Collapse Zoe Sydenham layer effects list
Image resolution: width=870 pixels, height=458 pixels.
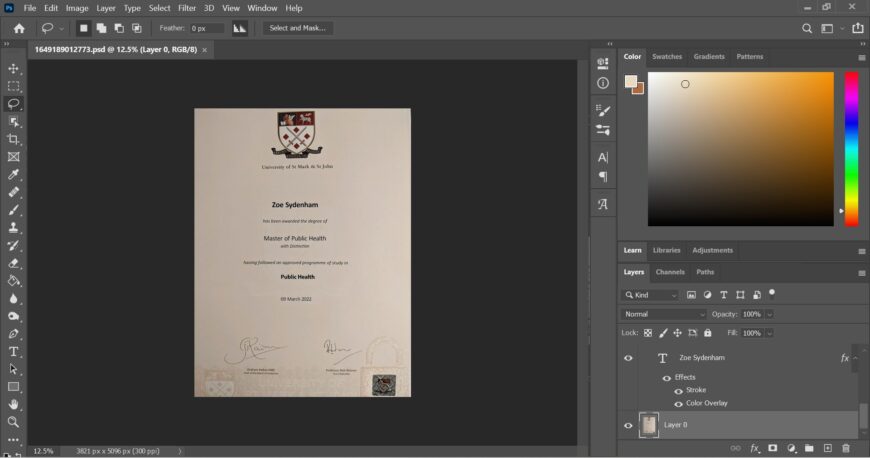(856, 358)
